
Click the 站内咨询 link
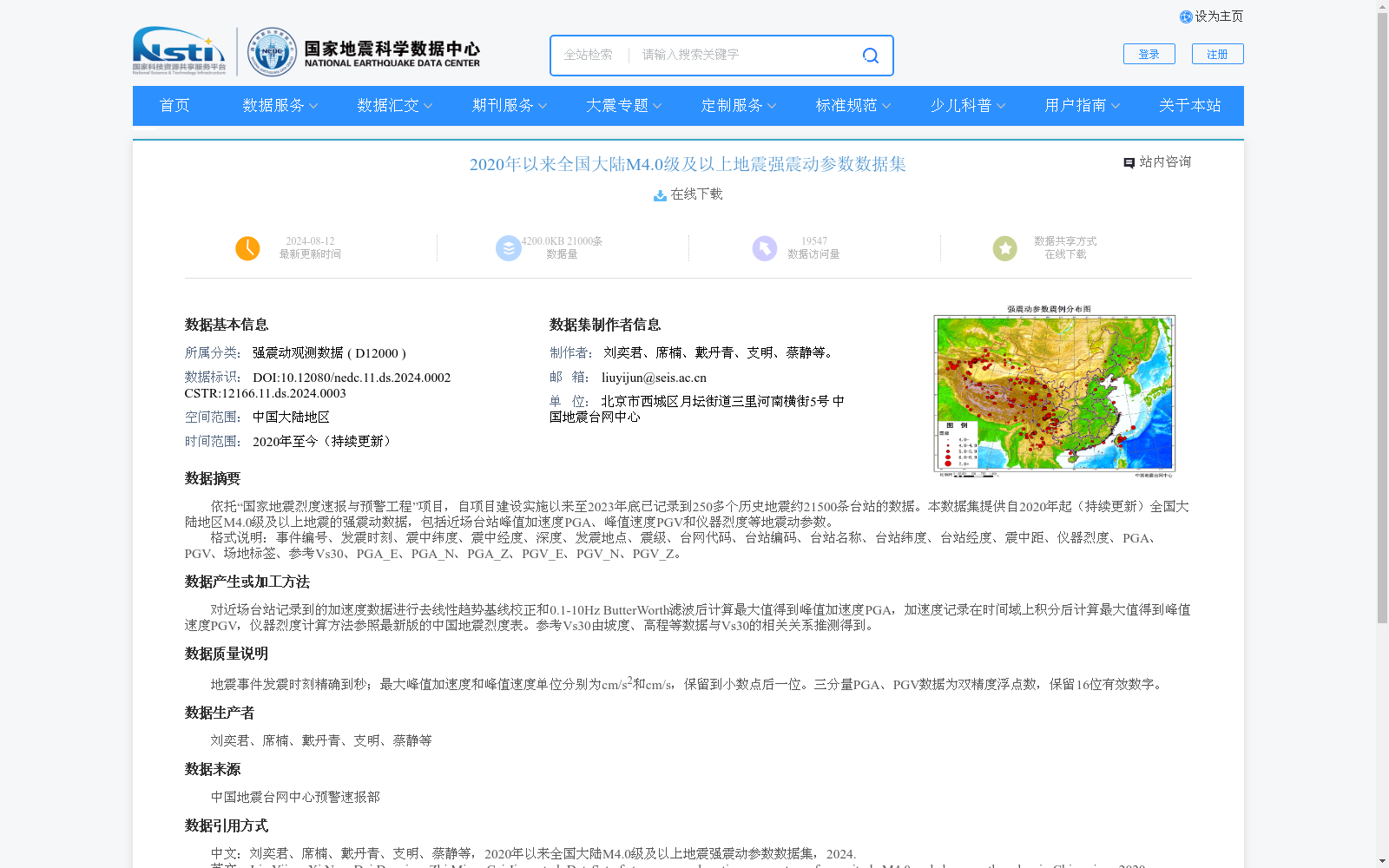click(x=1165, y=162)
